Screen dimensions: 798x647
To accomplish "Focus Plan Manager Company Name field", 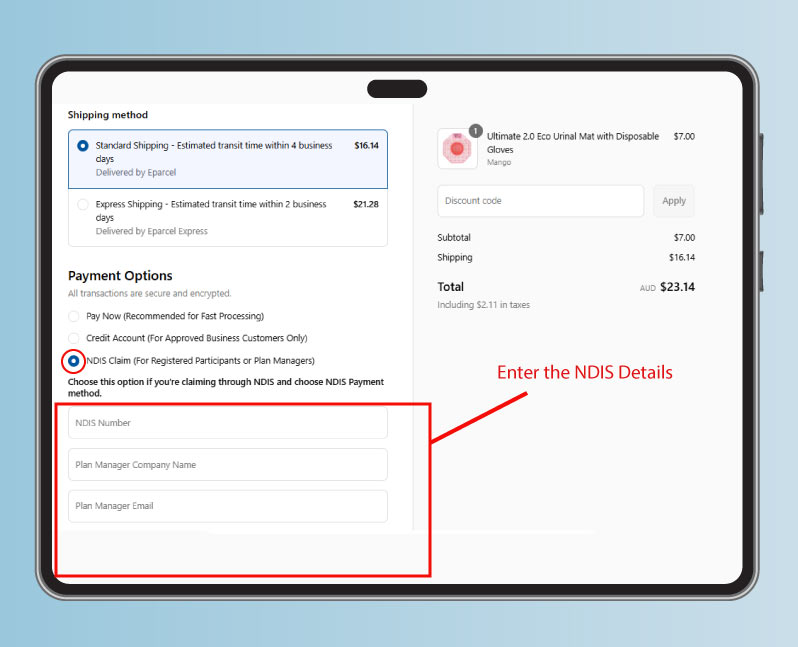I will pyautogui.click(x=228, y=464).
